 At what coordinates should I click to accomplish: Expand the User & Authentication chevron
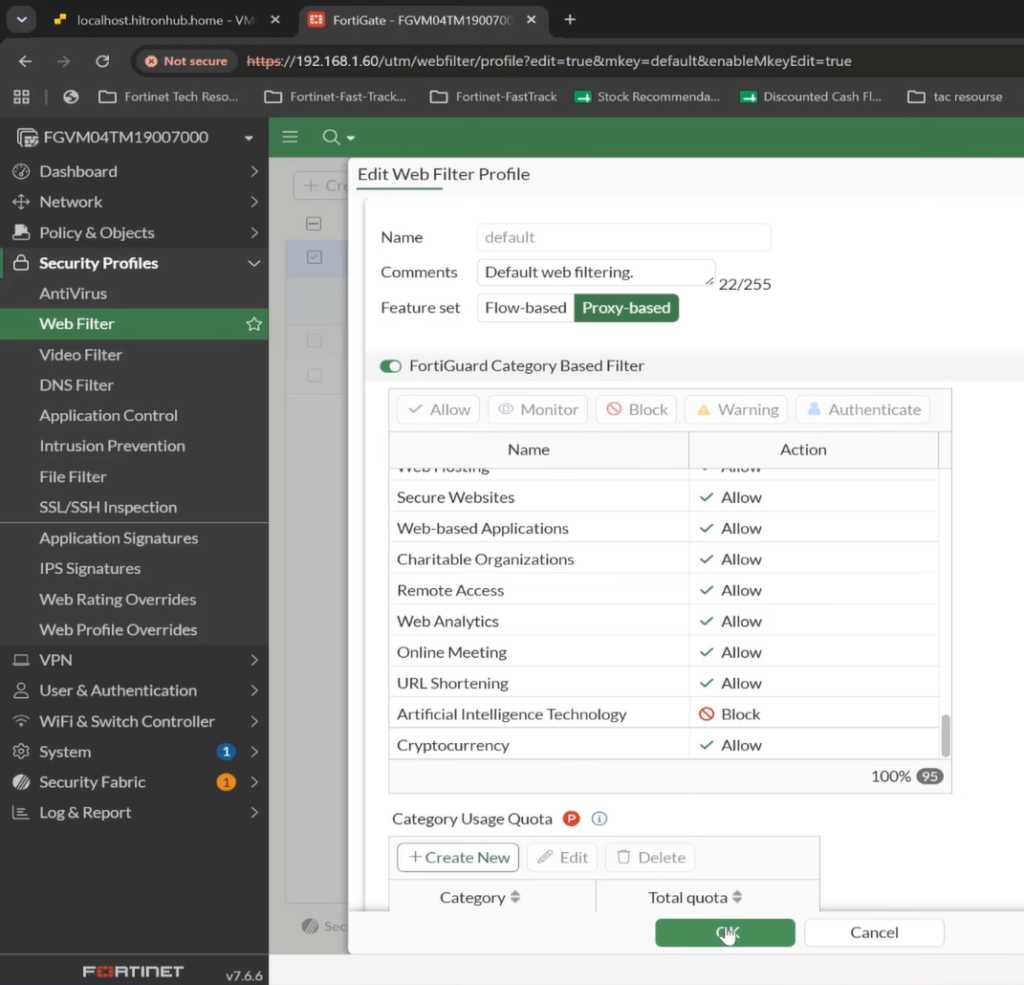click(x=255, y=690)
